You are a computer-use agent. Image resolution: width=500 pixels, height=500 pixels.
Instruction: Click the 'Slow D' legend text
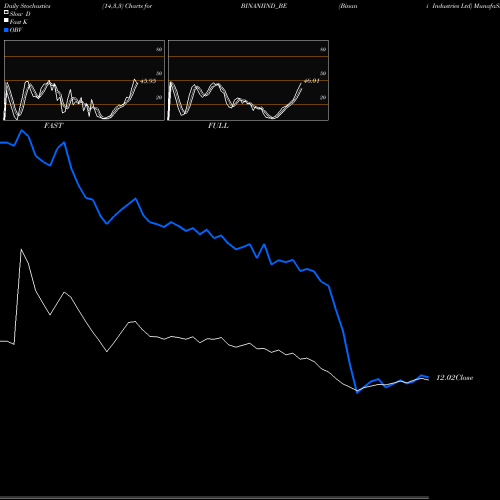click(x=20, y=14)
